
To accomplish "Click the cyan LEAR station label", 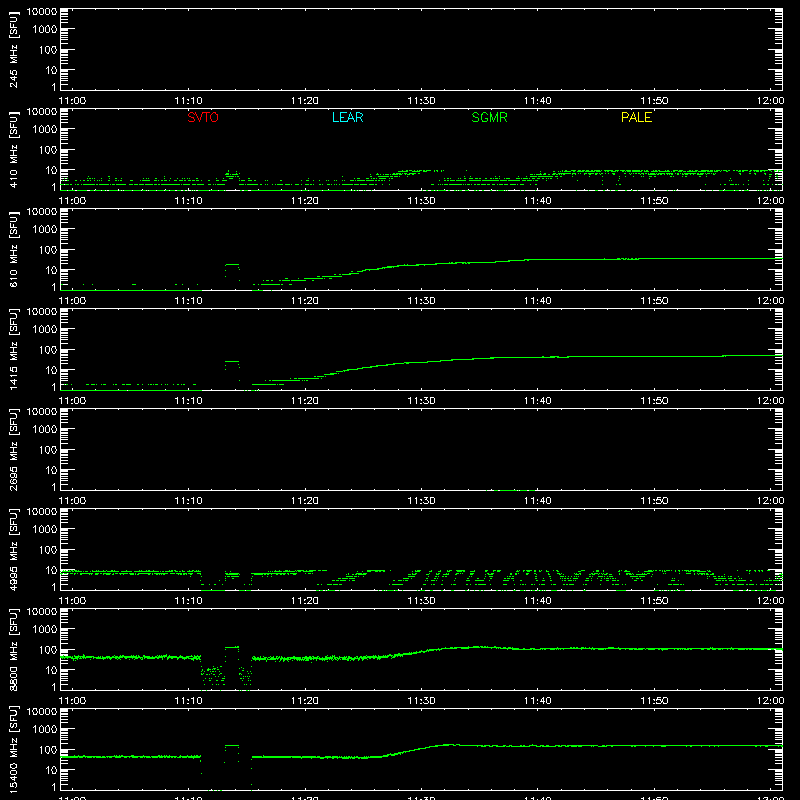I will click(347, 117).
